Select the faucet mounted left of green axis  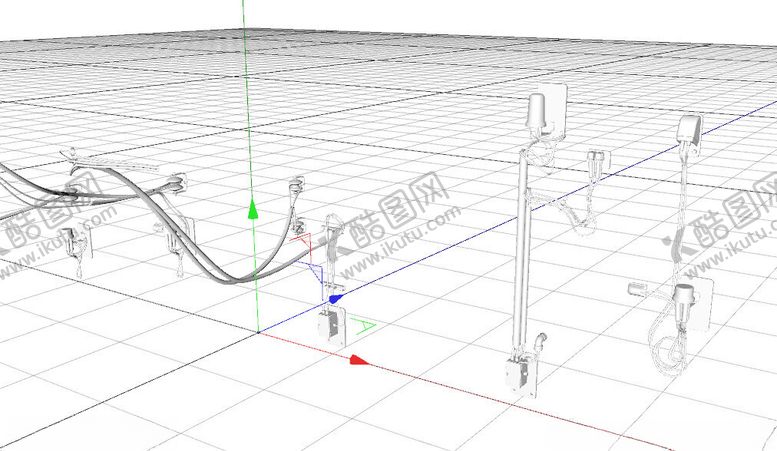[x=176, y=238]
